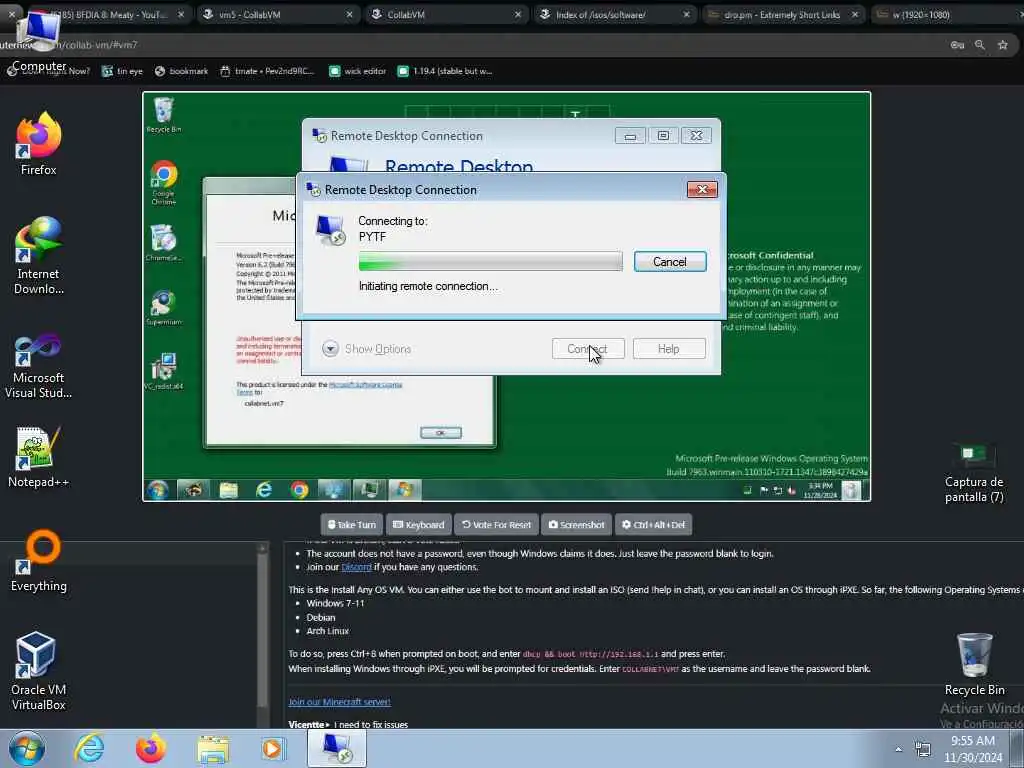The height and width of the screenshot is (768, 1024).
Task: Open Chrome in VM taskbar
Action: click(300, 490)
